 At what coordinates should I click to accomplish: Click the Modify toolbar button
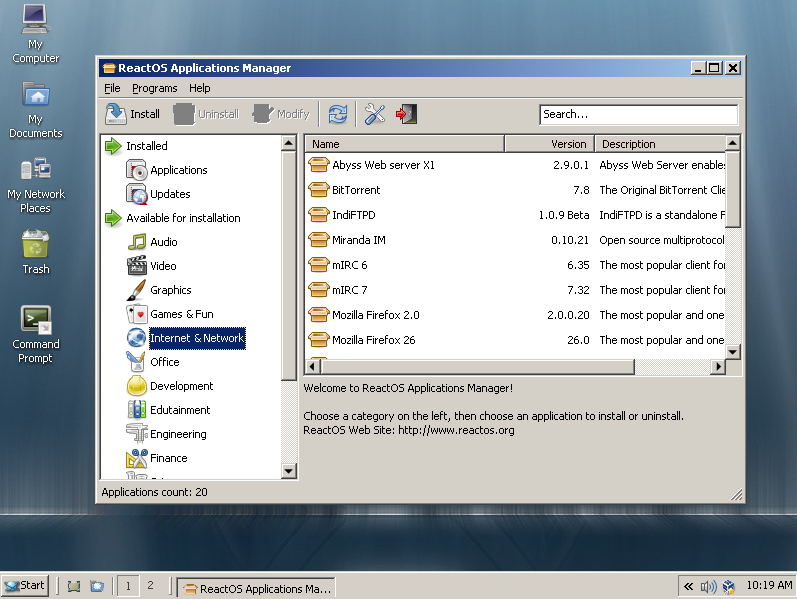[281, 114]
